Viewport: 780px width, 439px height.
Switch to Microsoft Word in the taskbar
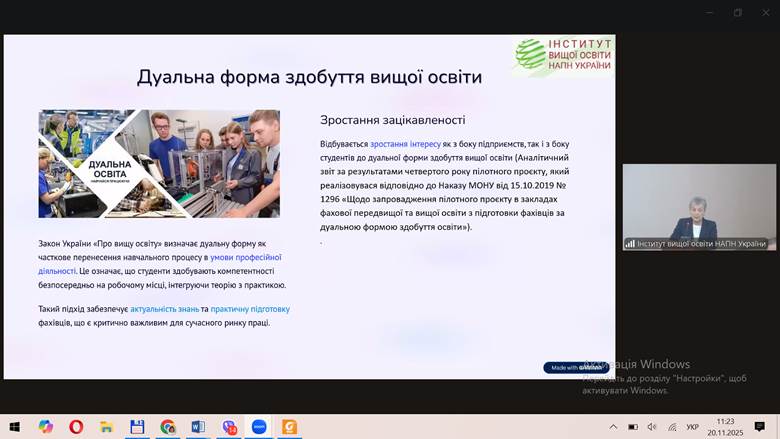[x=198, y=427]
